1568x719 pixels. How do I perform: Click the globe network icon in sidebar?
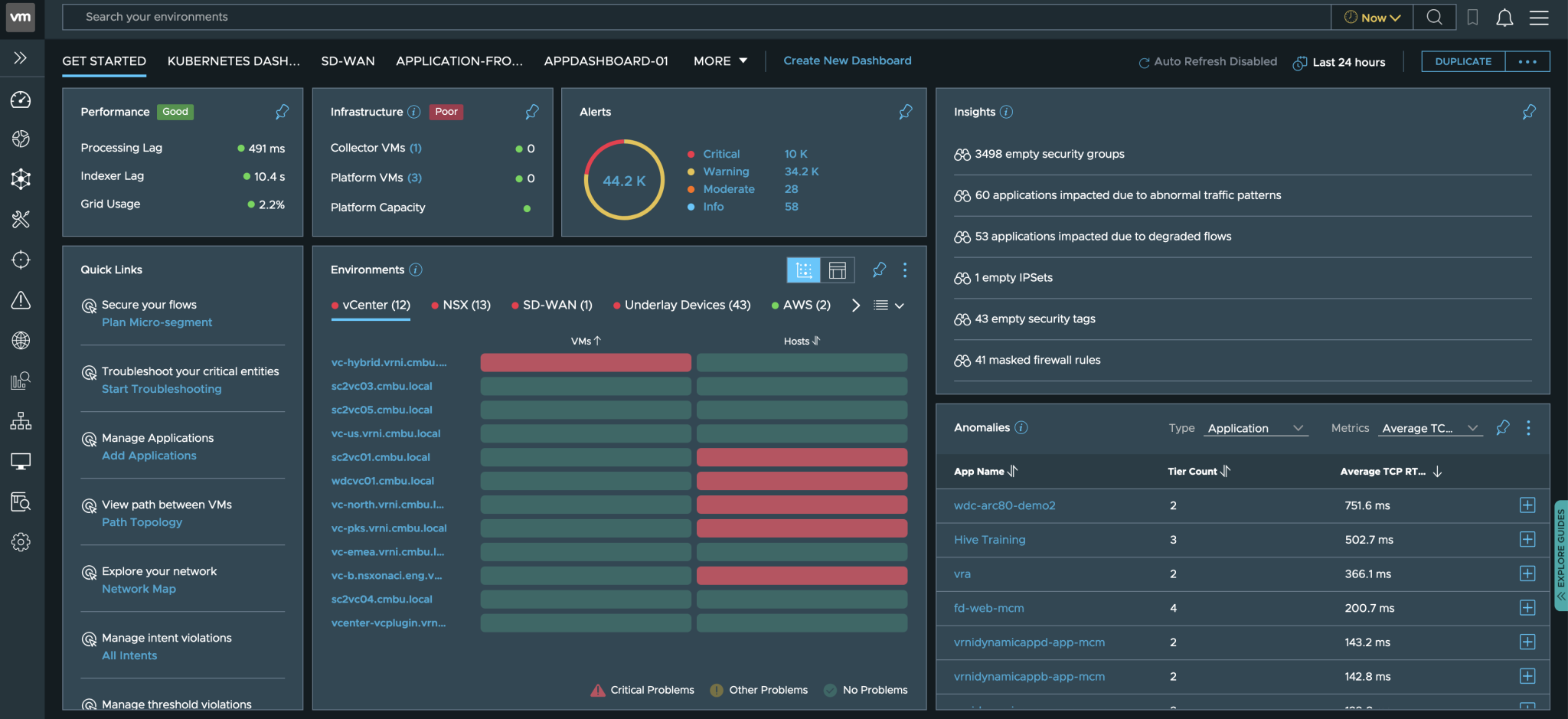click(21, 341)
